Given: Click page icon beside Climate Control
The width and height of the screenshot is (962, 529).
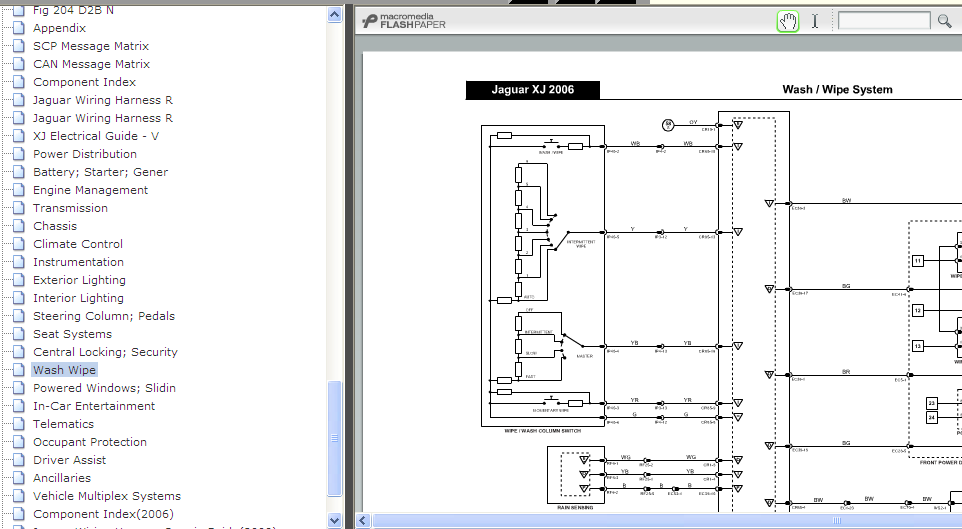Looking at the screenshot, I should click(x=20, y=243).
